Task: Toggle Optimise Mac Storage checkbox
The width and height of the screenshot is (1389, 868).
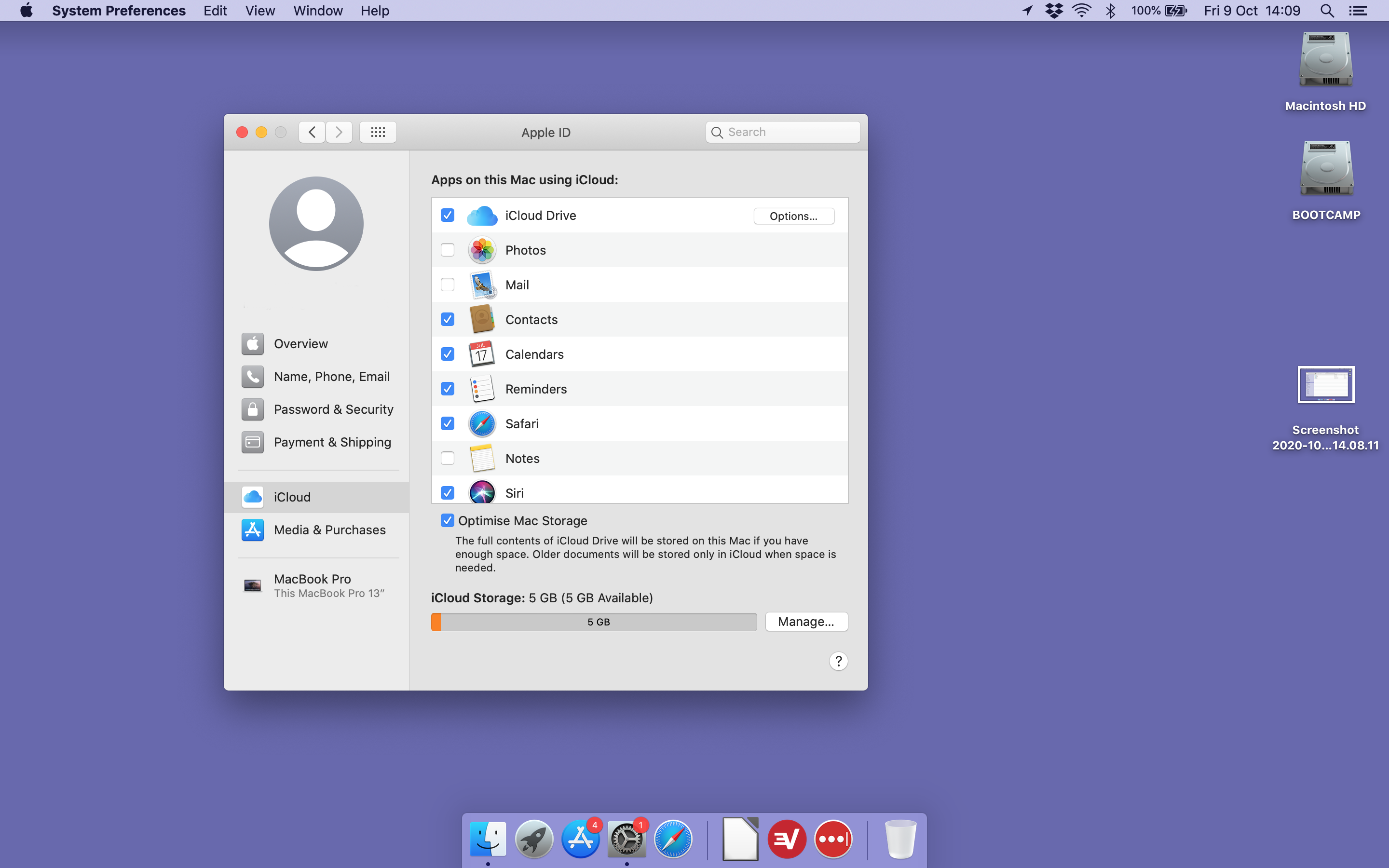Action: [x=448, y=521]
